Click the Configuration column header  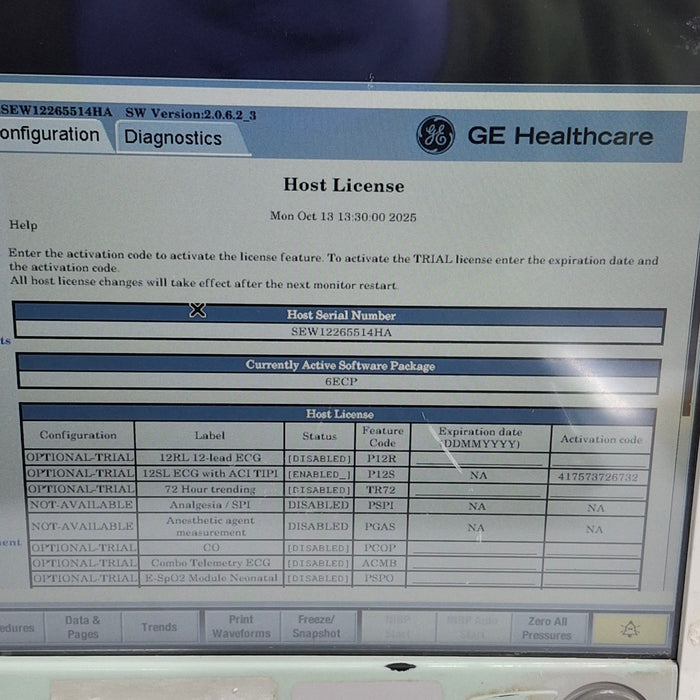coord(78,435)
